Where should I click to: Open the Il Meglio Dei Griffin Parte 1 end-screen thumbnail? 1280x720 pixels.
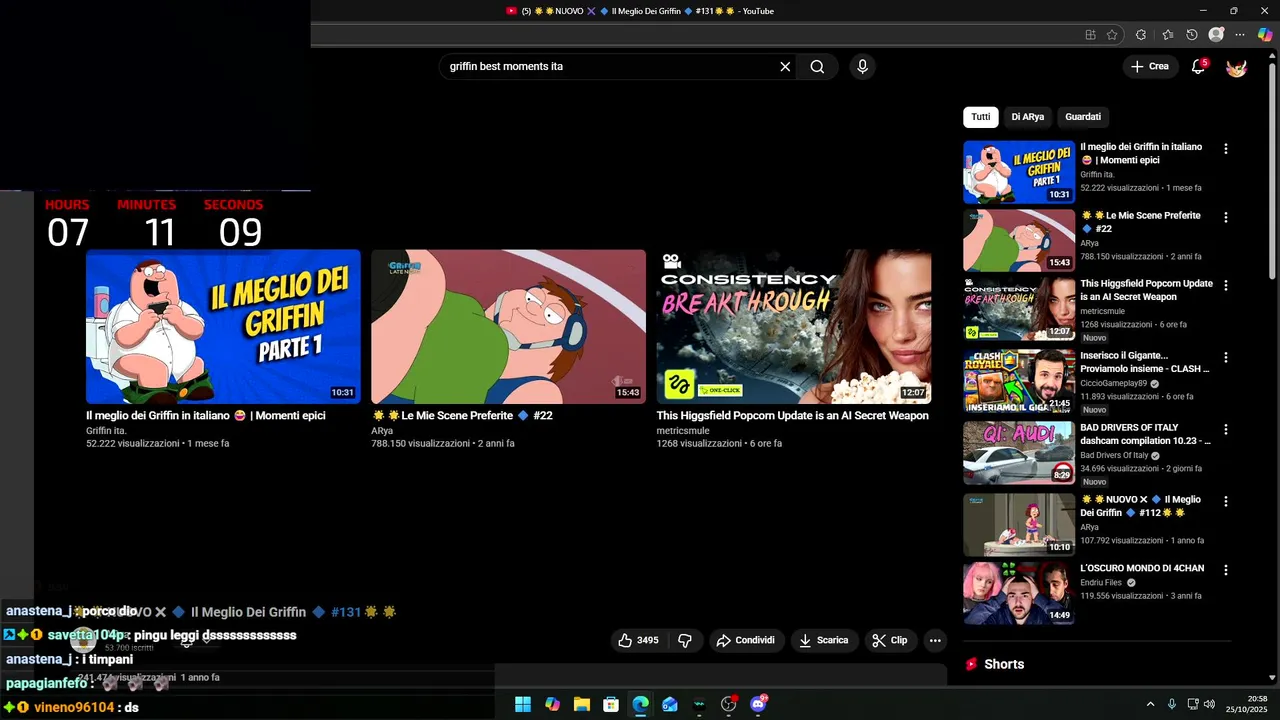pyautogui.click(x=223, y=327)
